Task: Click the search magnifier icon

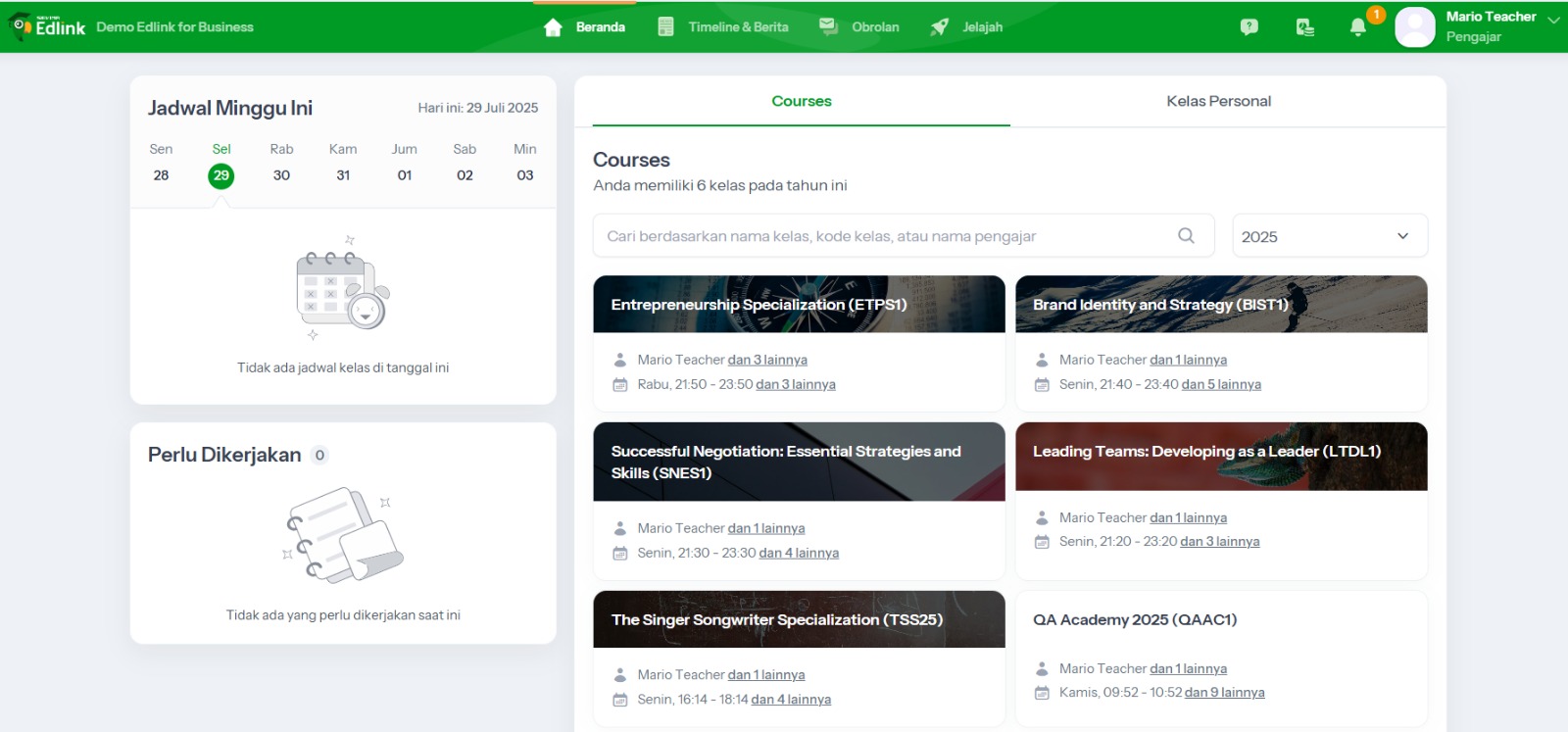Action: [1186, 236]
